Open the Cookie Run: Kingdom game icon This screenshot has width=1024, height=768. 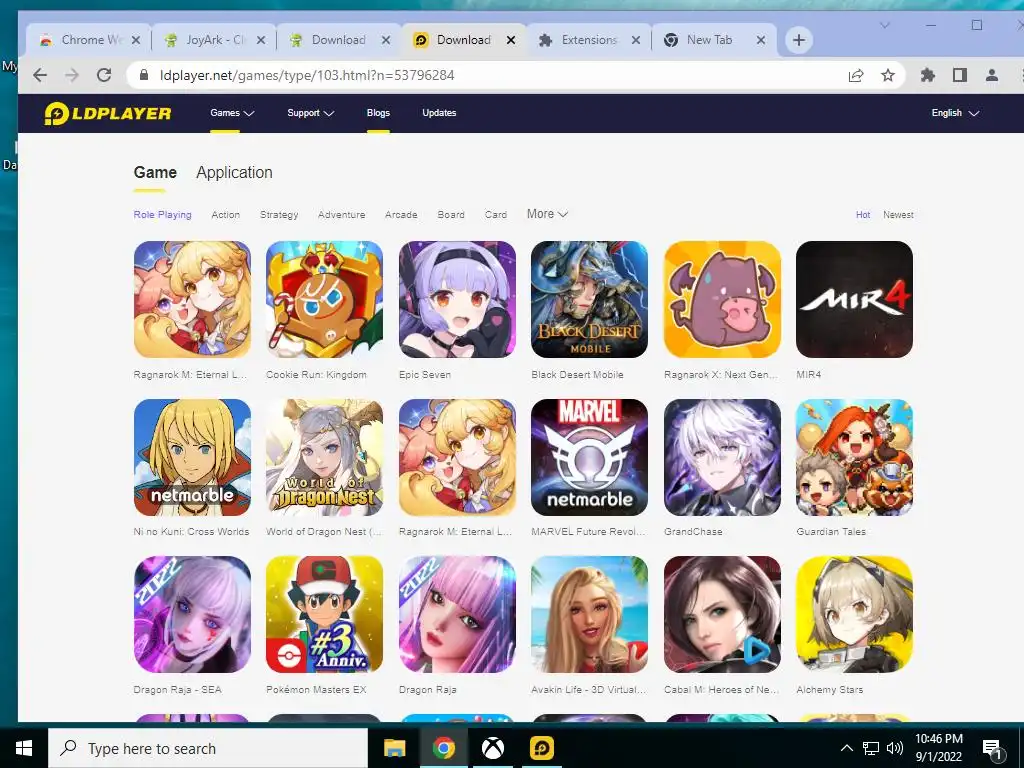325,299
